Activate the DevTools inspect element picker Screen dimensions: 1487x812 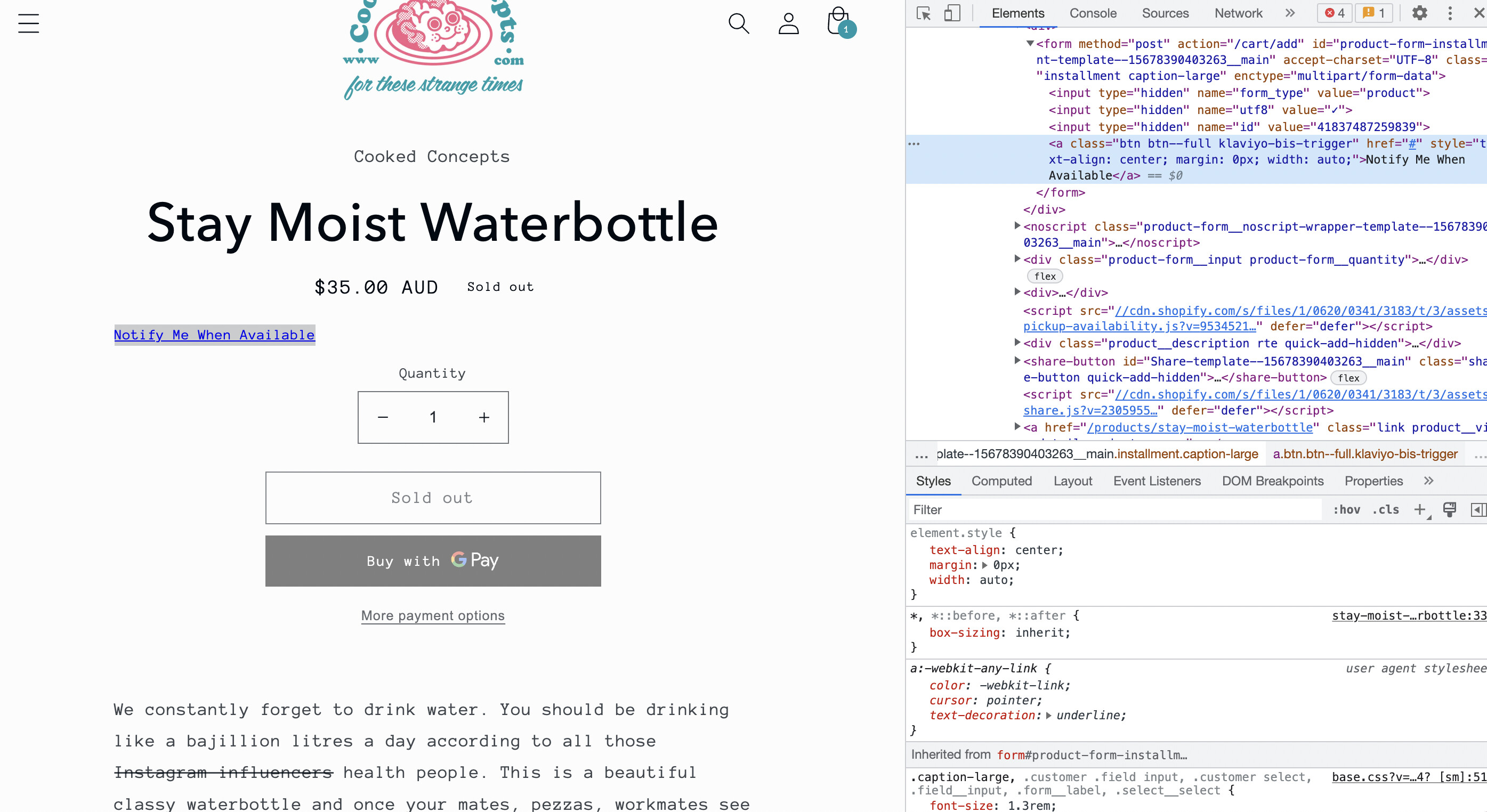coord(924,13)
